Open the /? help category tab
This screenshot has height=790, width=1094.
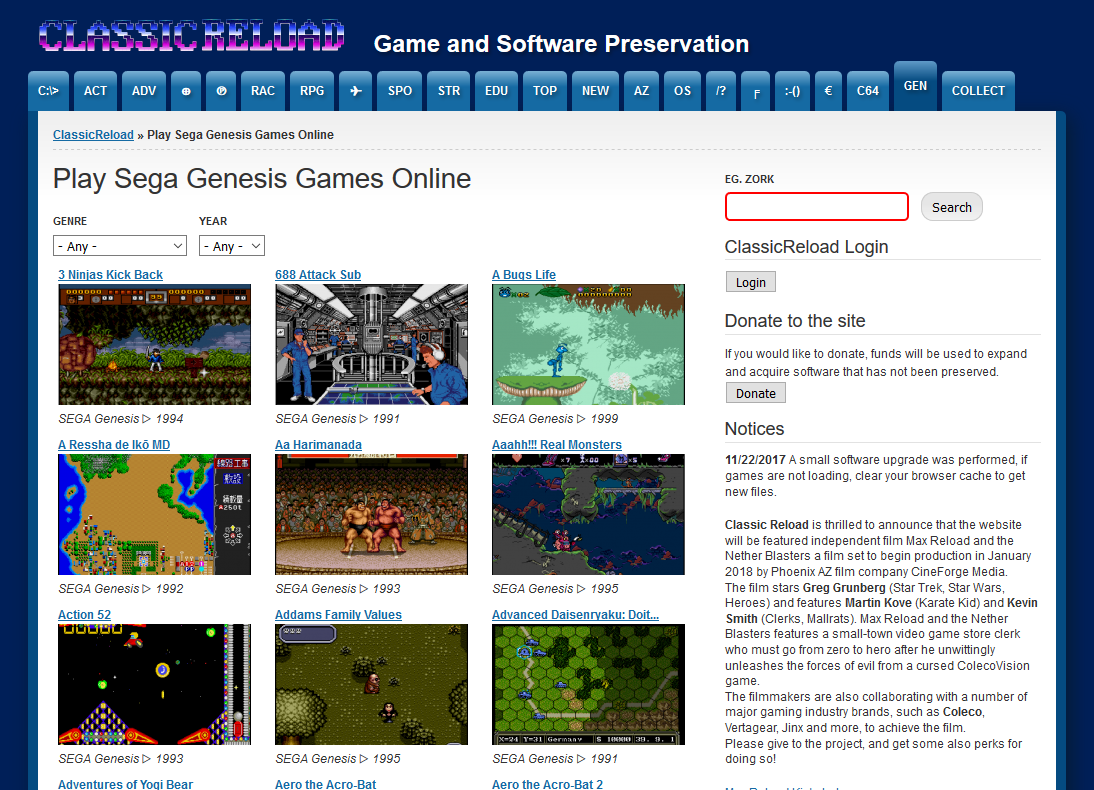coord(721,90)
